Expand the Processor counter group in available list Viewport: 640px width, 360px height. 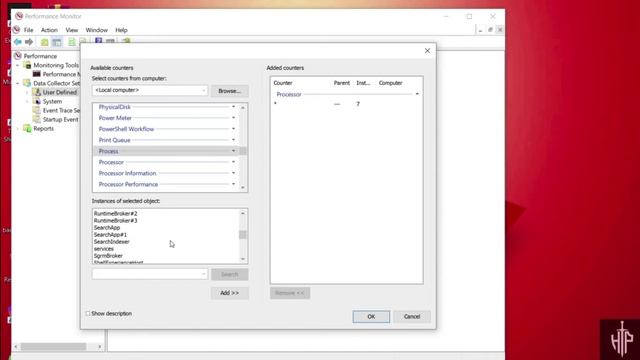point(233,162)
